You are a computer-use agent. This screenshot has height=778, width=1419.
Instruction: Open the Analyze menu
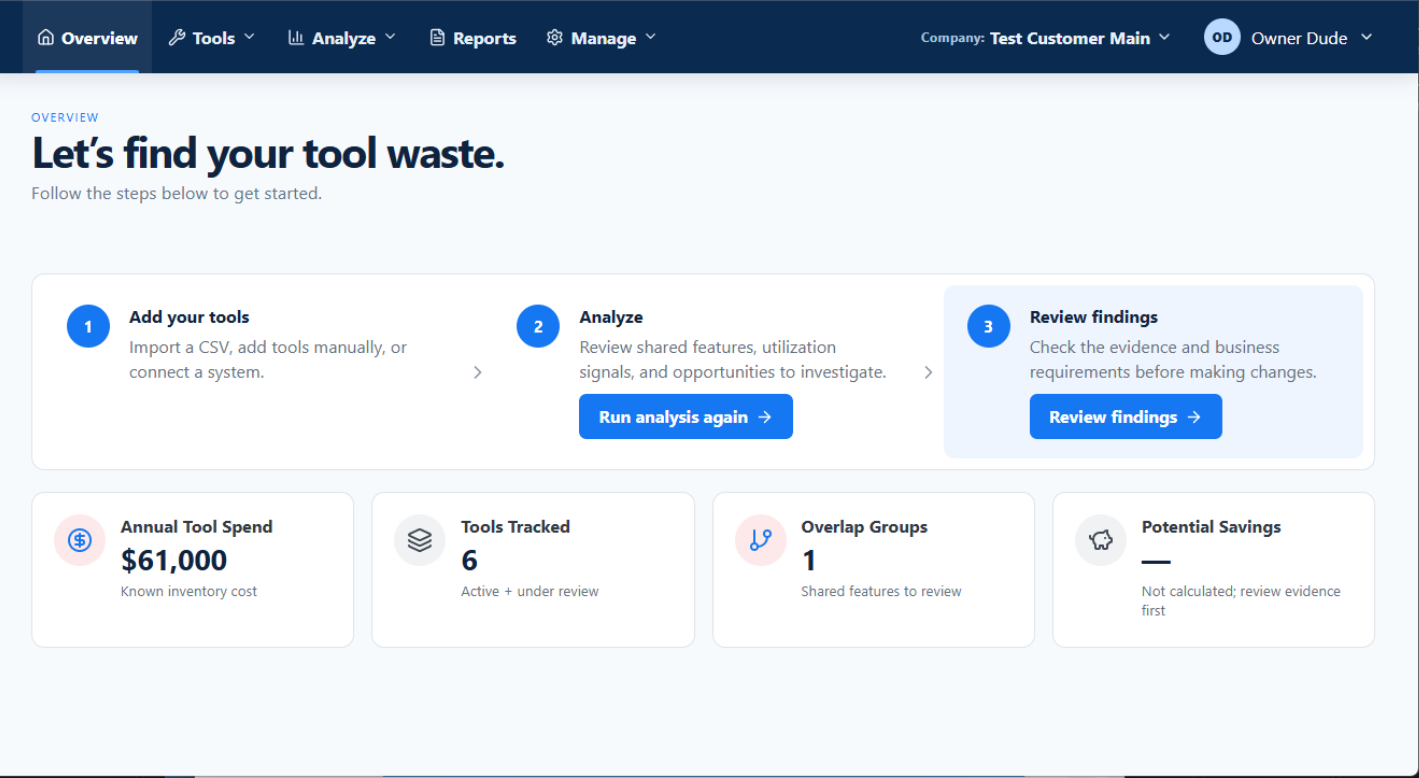point(342,37)
